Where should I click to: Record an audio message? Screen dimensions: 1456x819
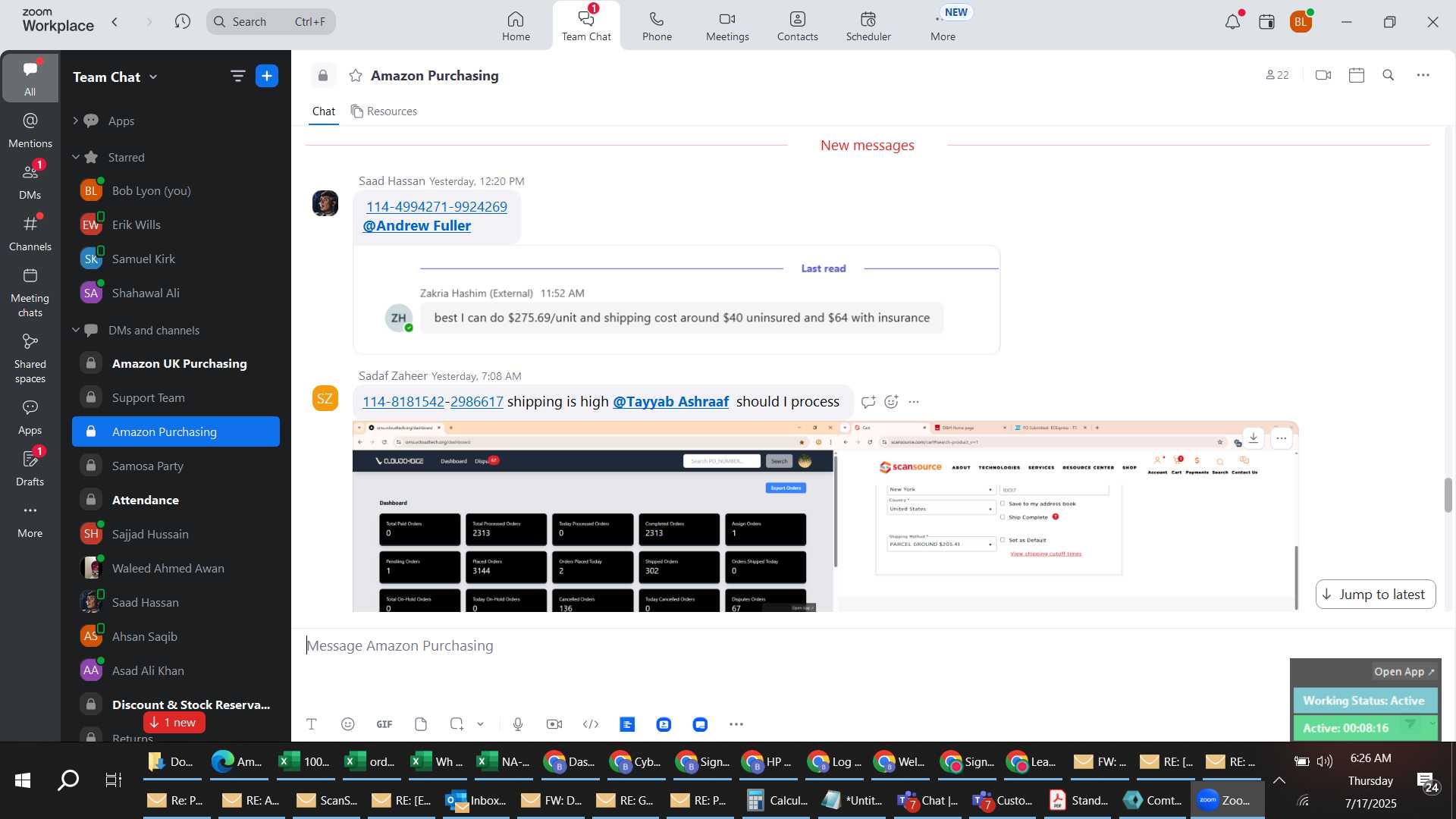point(518,724)
